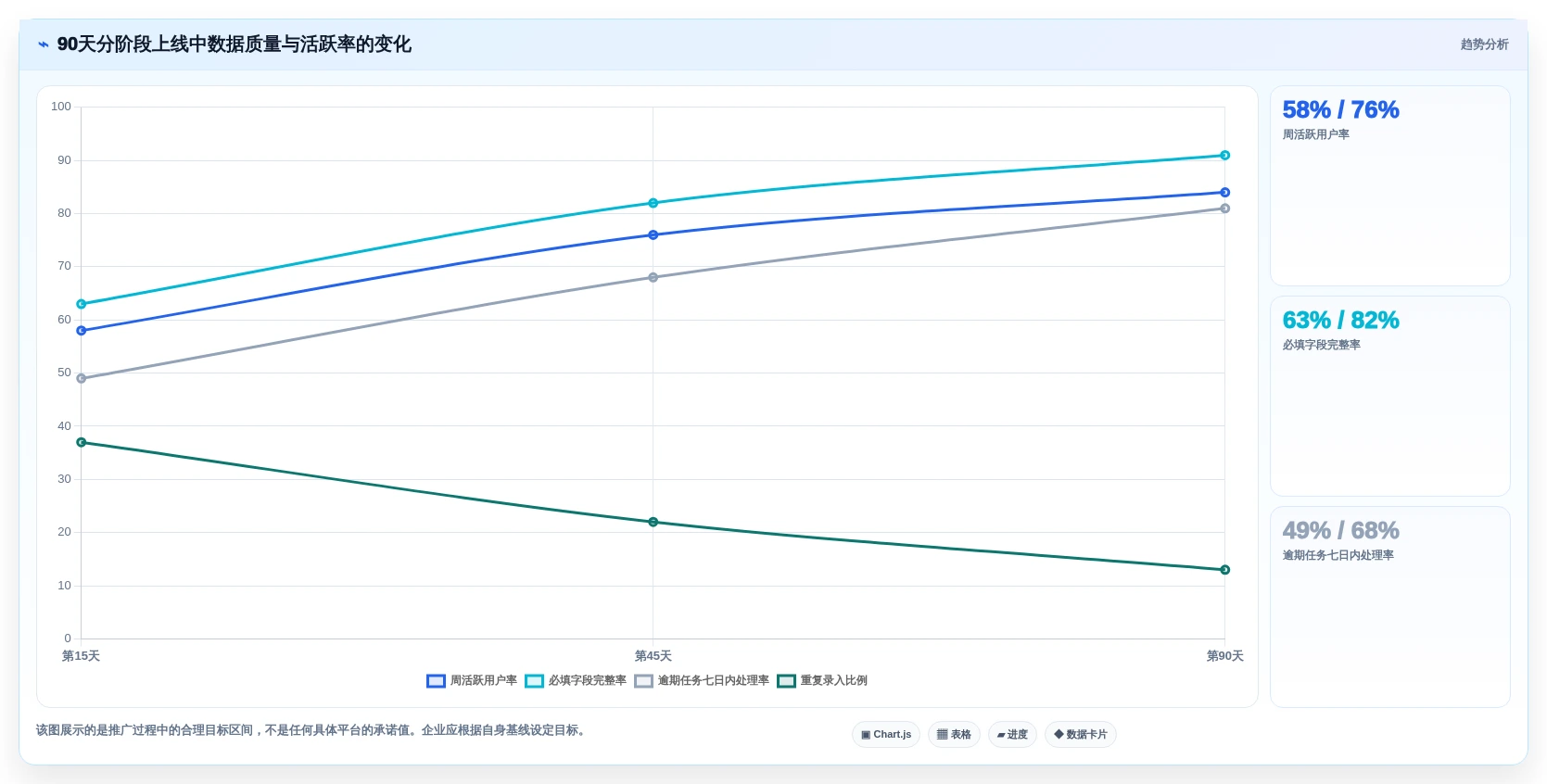Select the 重复录入比例 point at 第90天

coord(1225,570)
